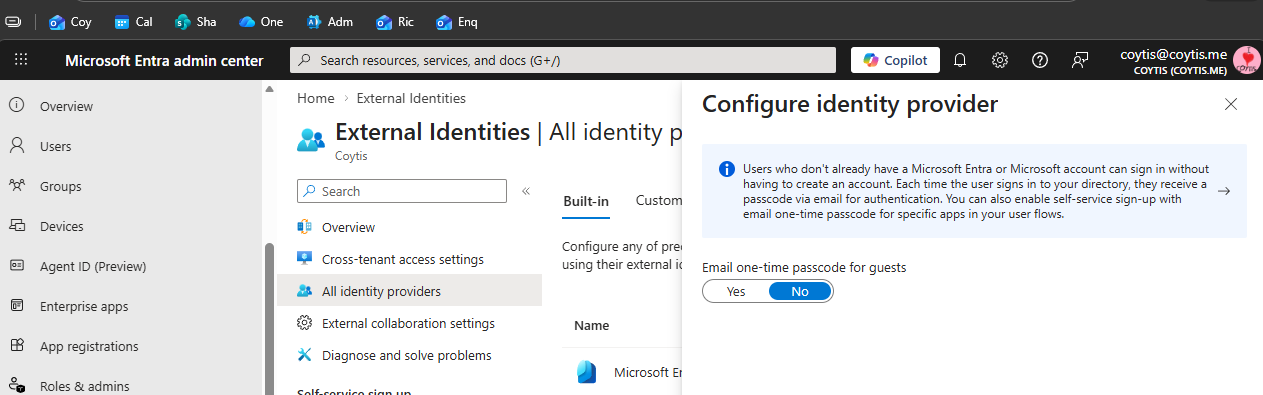Click the App registrations grid icon
Screen dimensions: 1263x395
pos(17,346)
